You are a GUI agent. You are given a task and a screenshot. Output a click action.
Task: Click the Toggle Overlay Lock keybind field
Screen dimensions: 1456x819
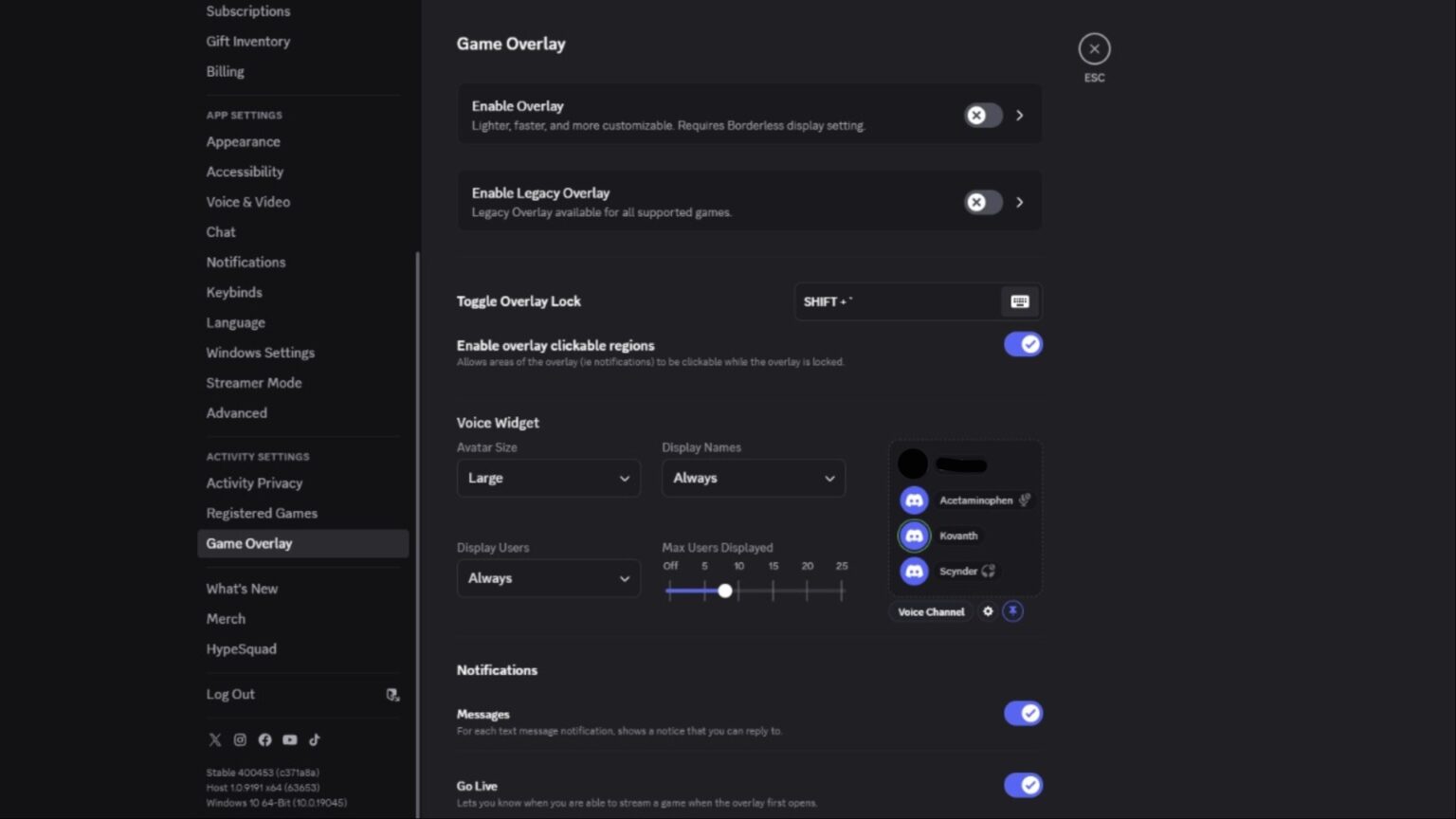tap(896, 301)
